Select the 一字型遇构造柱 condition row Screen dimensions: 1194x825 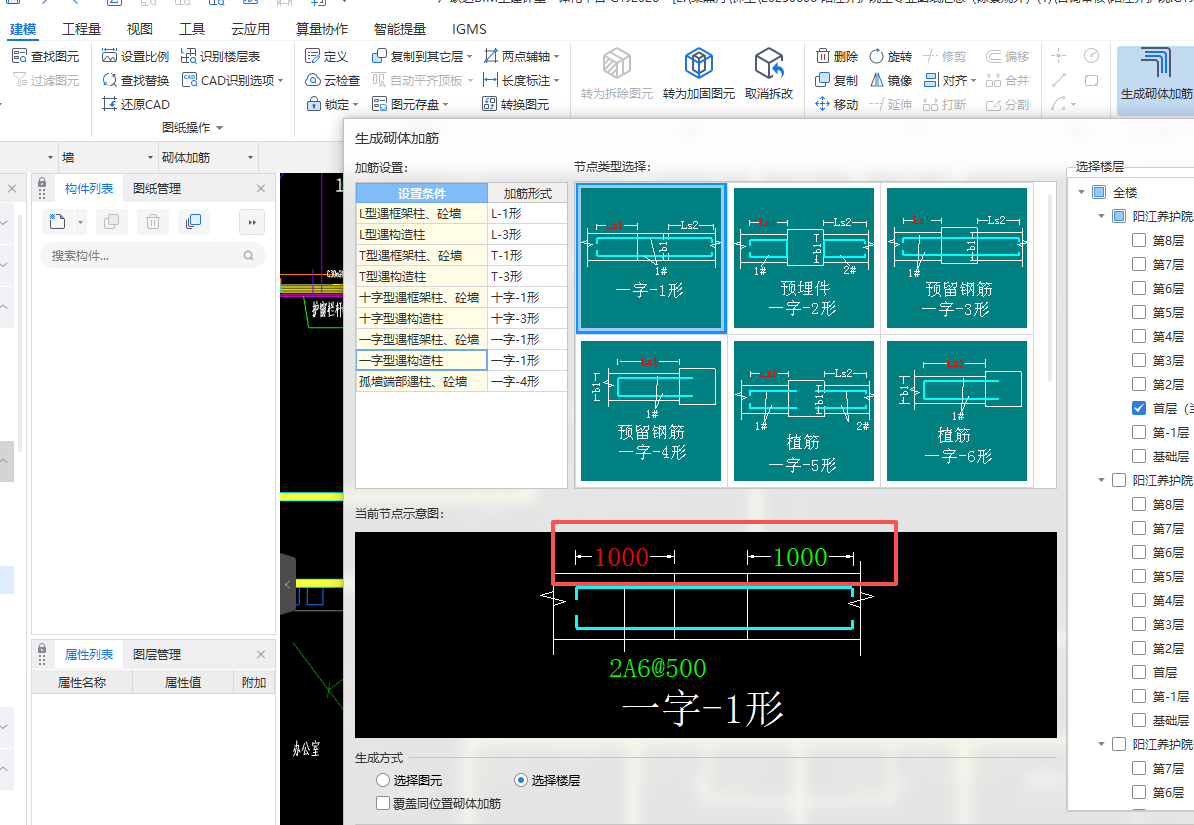click(x=421, y=360)
